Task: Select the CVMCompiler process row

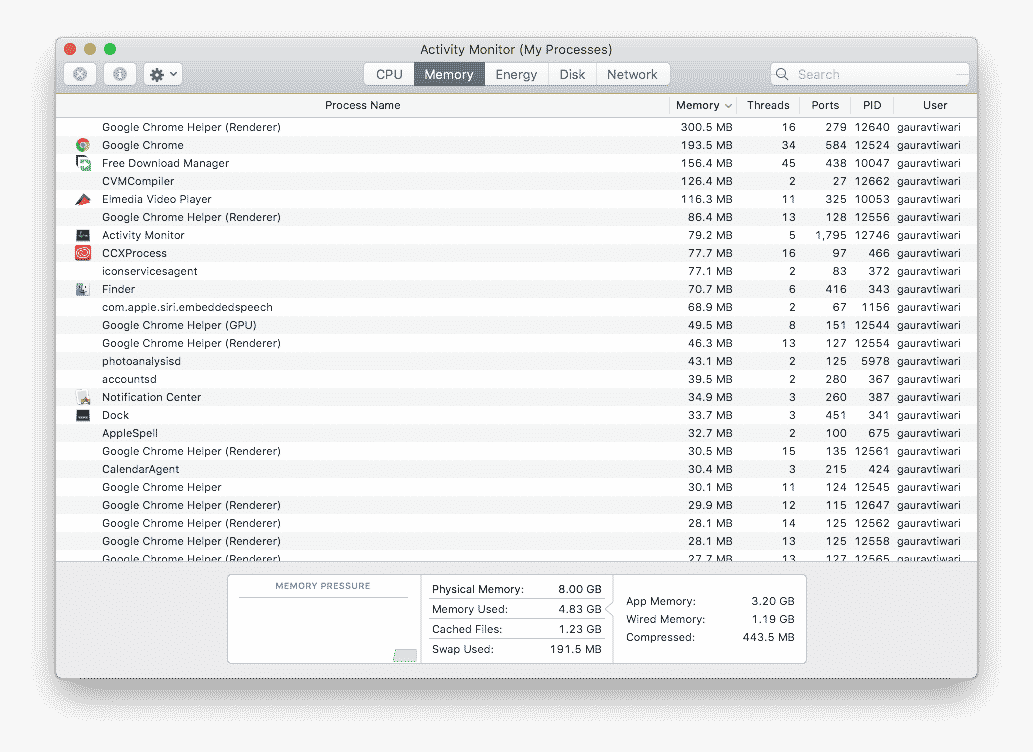Action: (x=400, y=181)
